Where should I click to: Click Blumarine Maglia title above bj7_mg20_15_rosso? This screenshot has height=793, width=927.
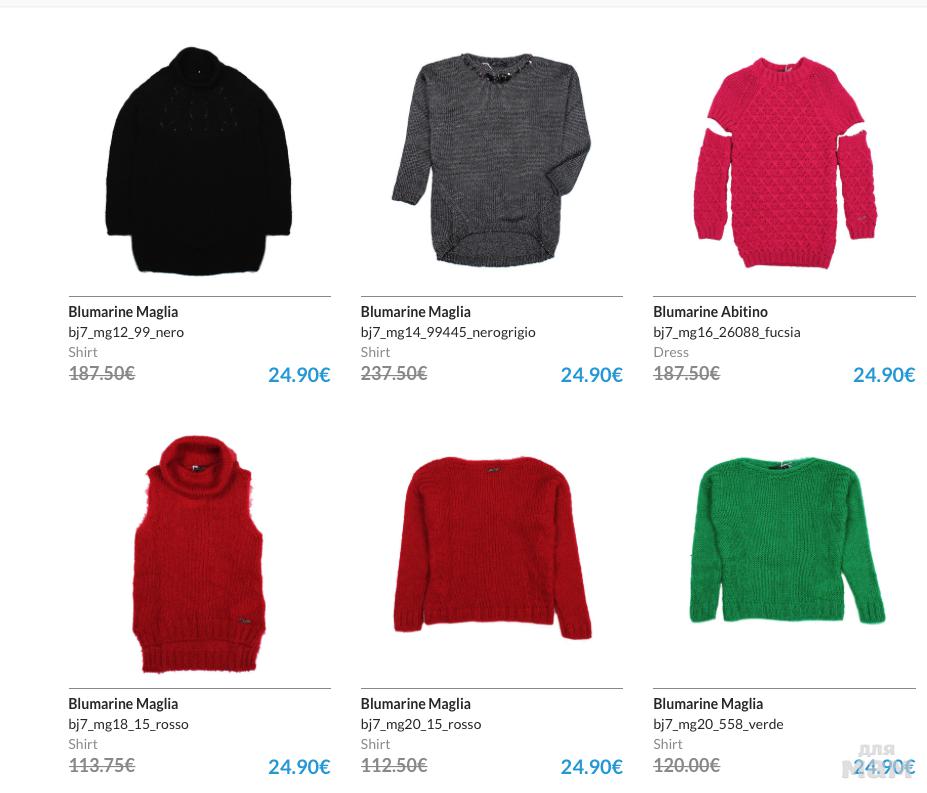[416, 704]
